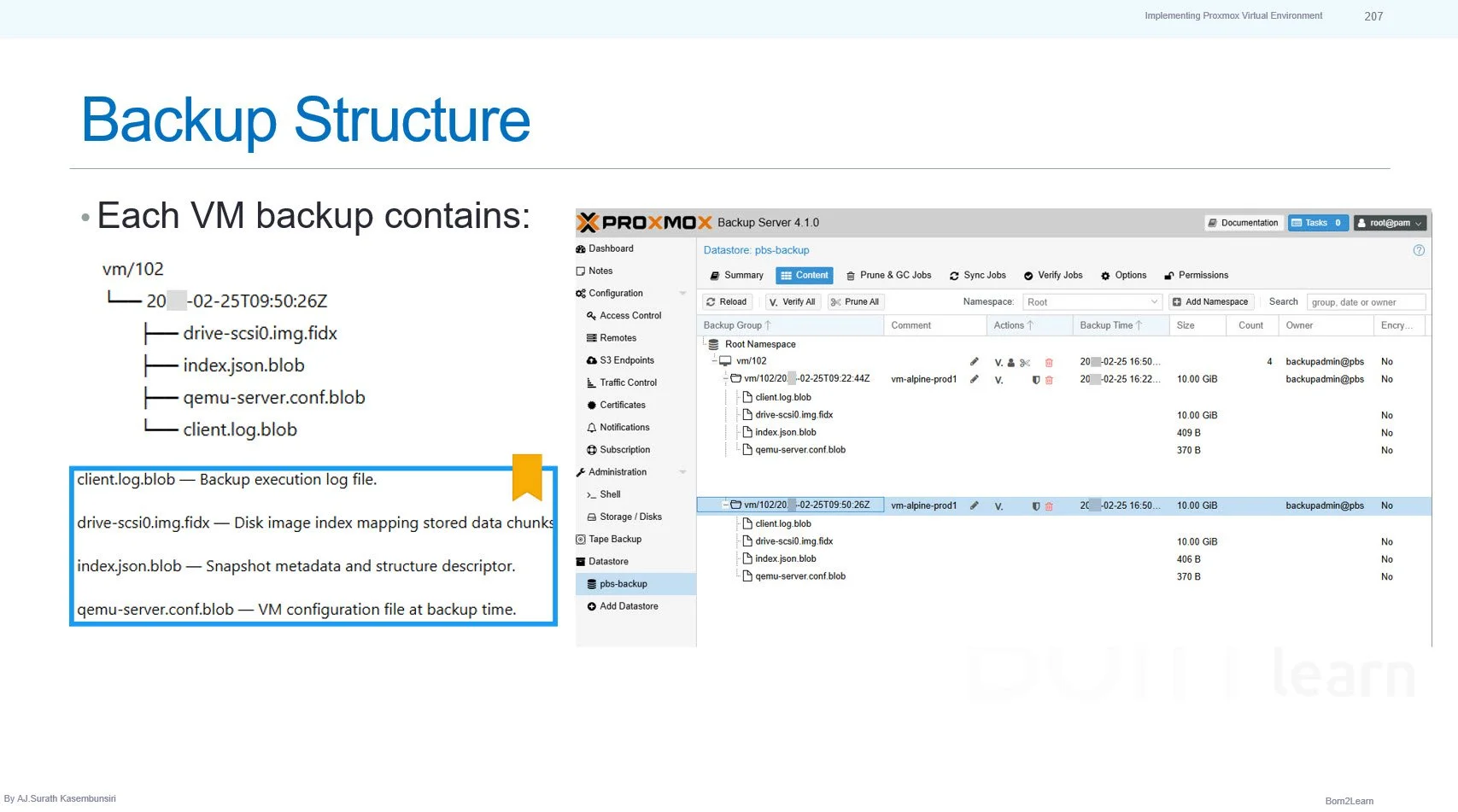The width and height of the screenshot is (1458, 812).
Task: Edit comment pencil for T09:22:44Z snapshot
Action: (x=974, y=379)
